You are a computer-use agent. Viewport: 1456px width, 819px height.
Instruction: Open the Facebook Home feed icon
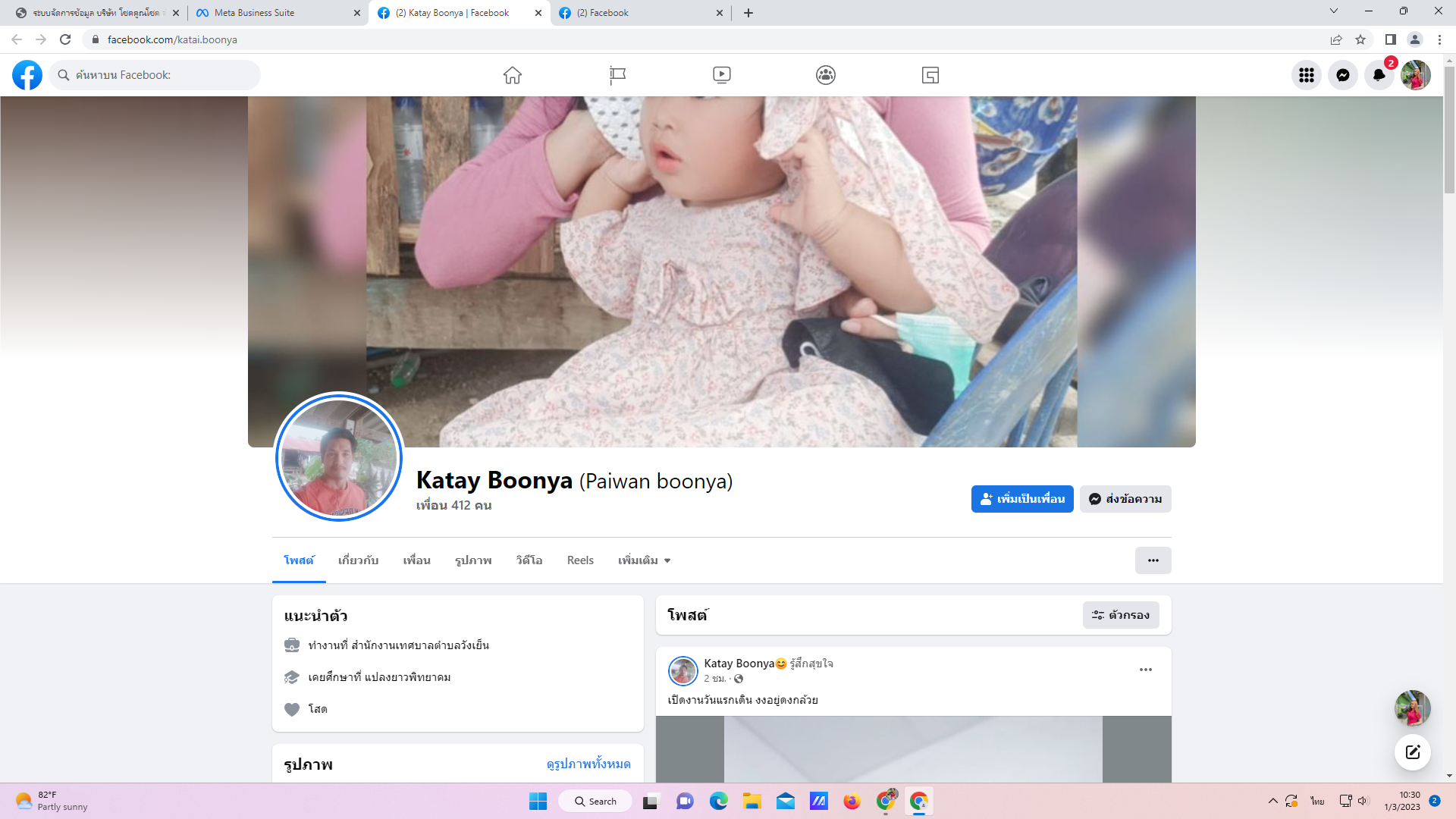tap(513, 75)
